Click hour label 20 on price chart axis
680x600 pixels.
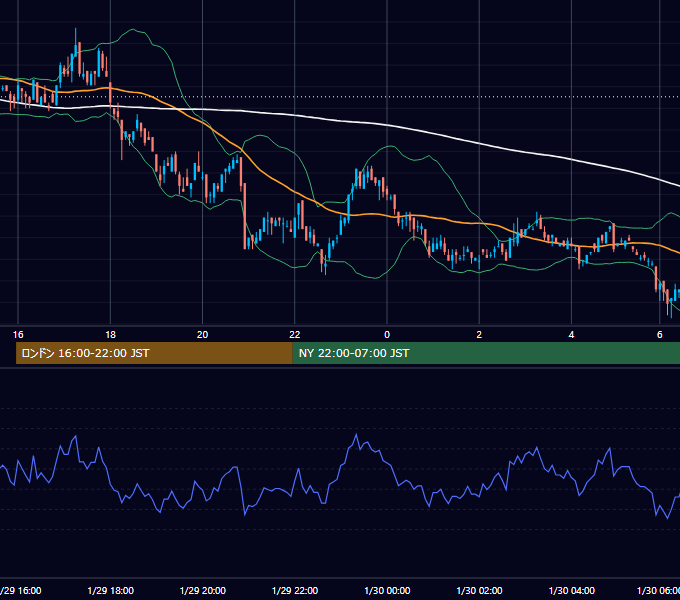coord(203,335)
